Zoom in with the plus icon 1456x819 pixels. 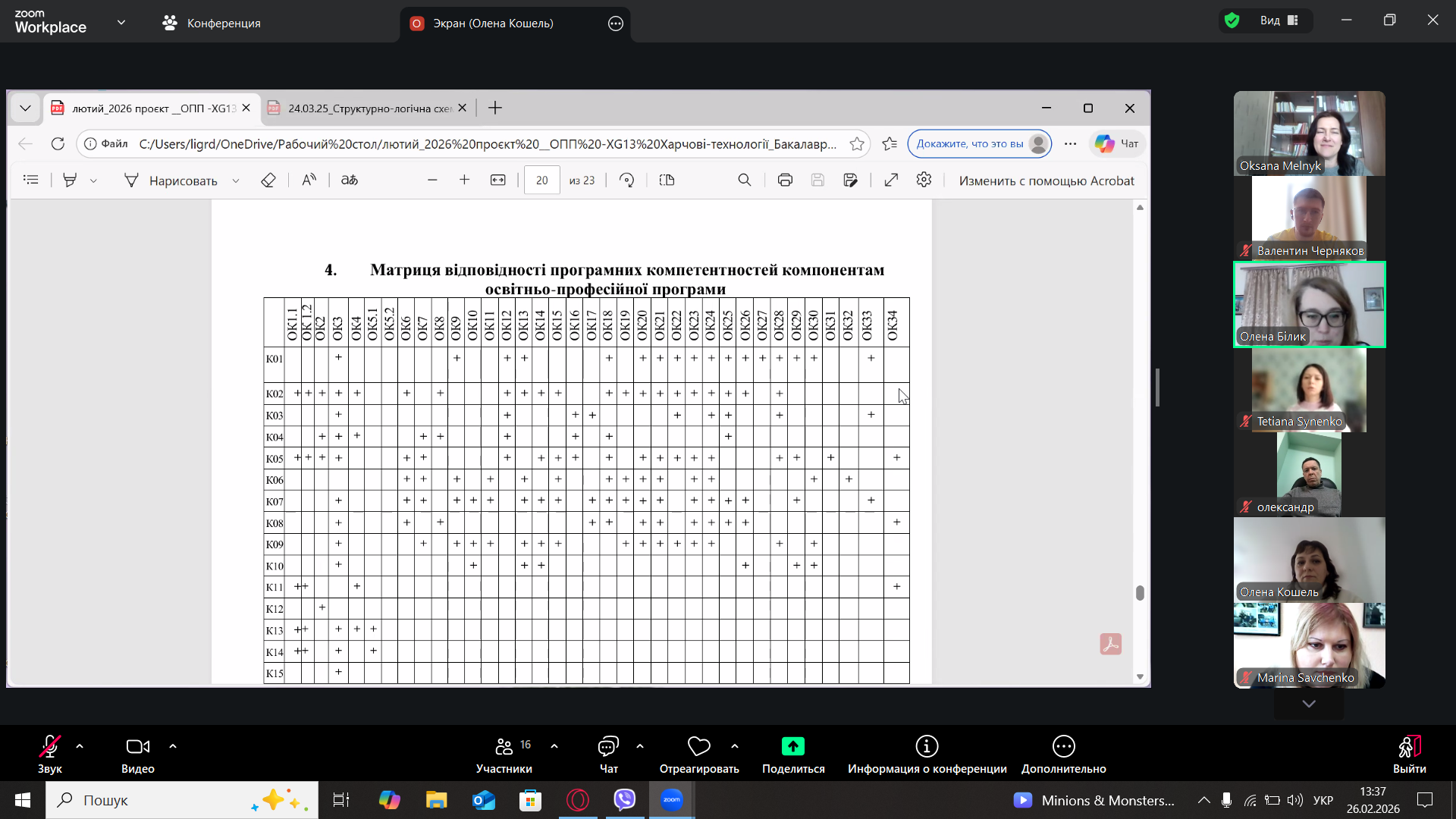[x=465, y=180]
